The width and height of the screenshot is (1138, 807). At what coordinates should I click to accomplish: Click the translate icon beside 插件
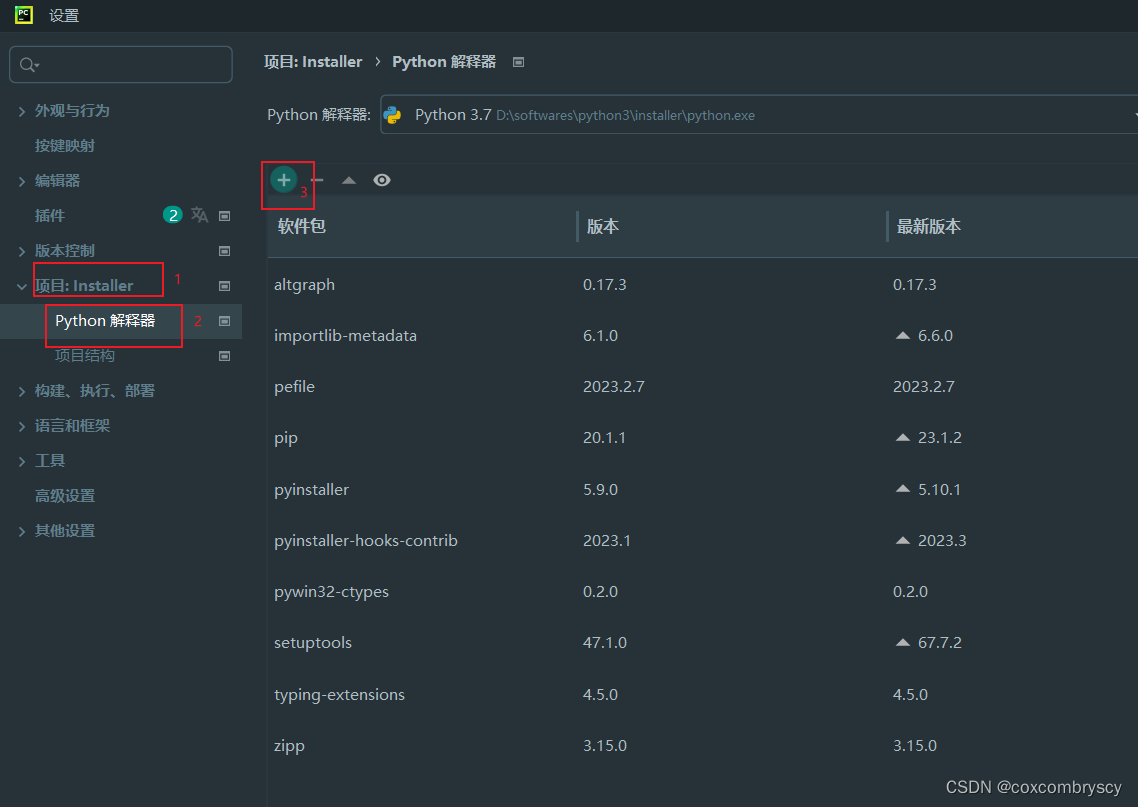click(200, 215)
